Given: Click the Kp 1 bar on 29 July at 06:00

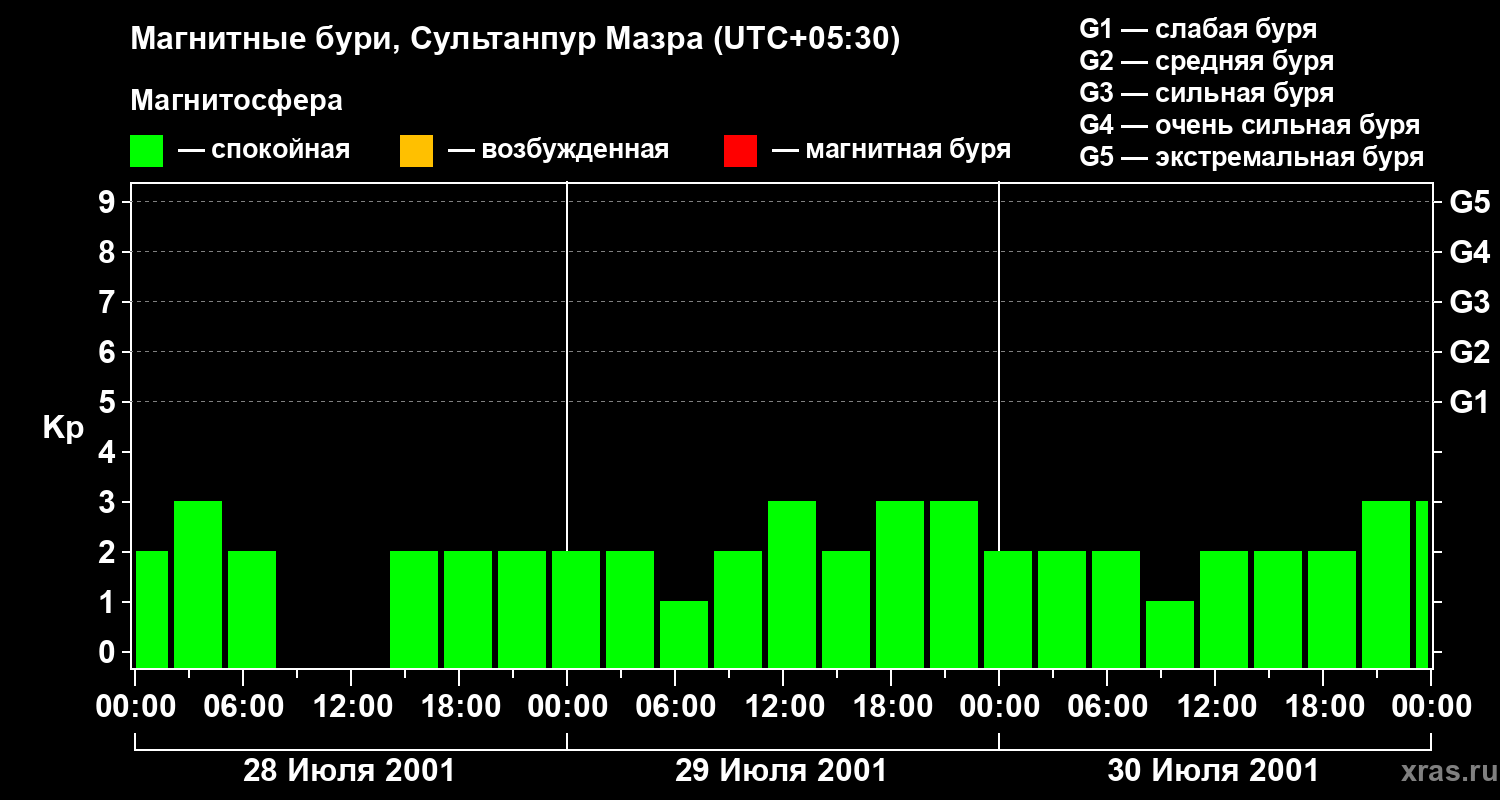Looking at the screenshot, I should [684, 634].
